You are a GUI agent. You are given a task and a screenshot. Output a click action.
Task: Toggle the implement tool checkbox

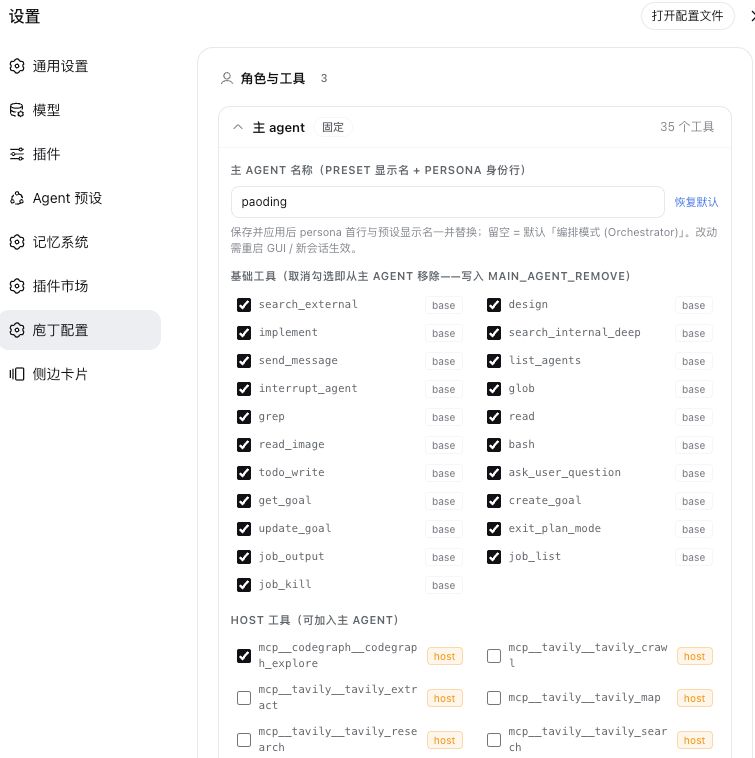(244, 333)
